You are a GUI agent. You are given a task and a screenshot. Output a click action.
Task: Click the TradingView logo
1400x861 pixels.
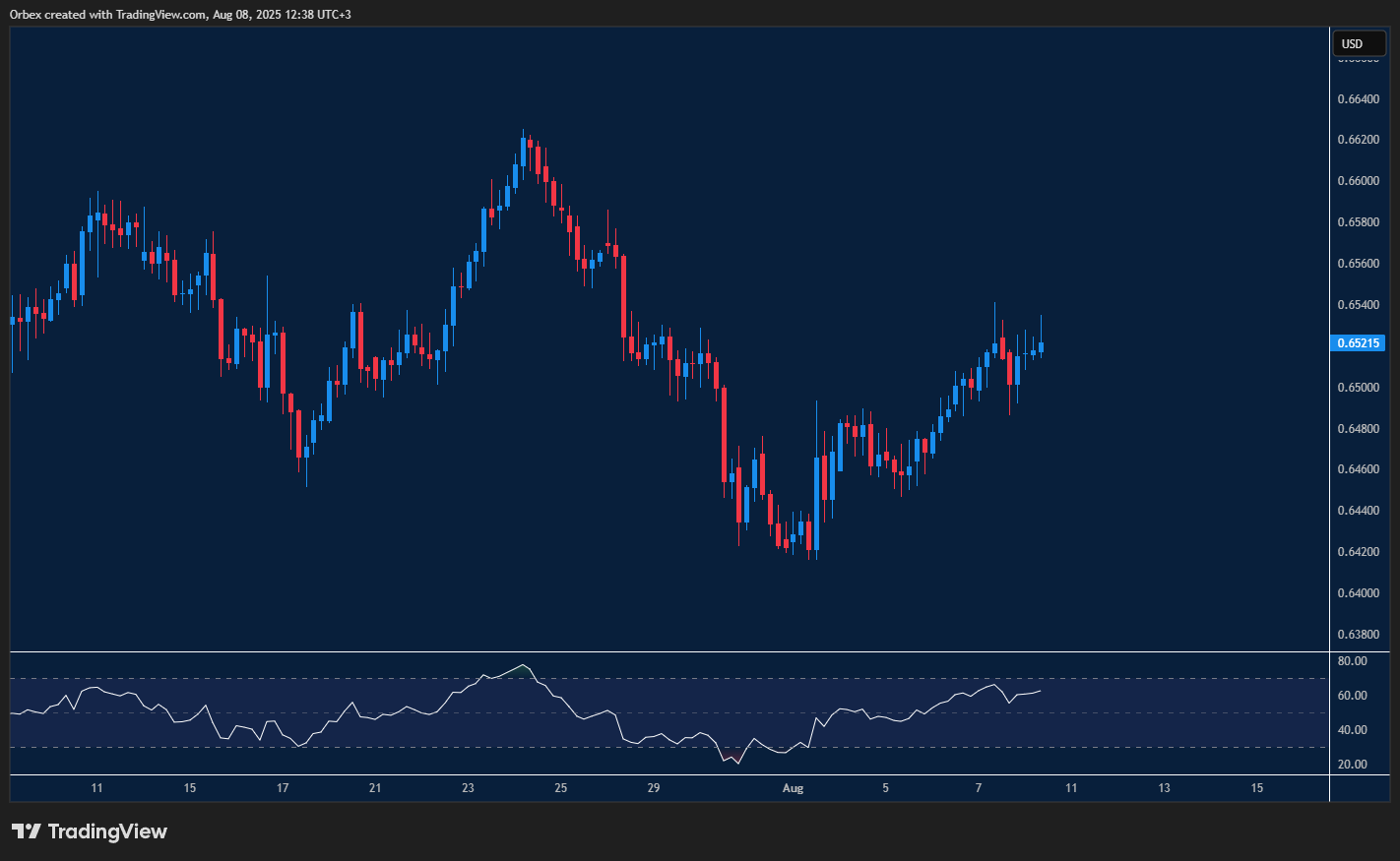point(89,831)
